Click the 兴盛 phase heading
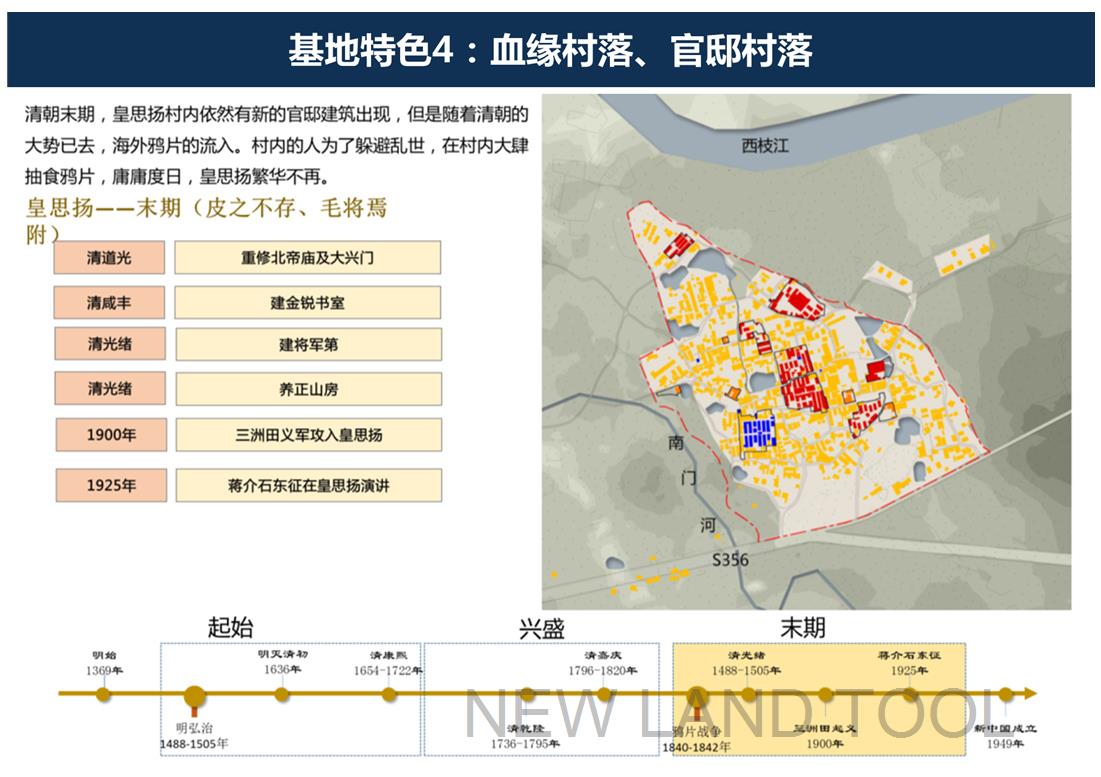Image resolution: width=1101 pixels, height=777 pixels. [541, 628]
